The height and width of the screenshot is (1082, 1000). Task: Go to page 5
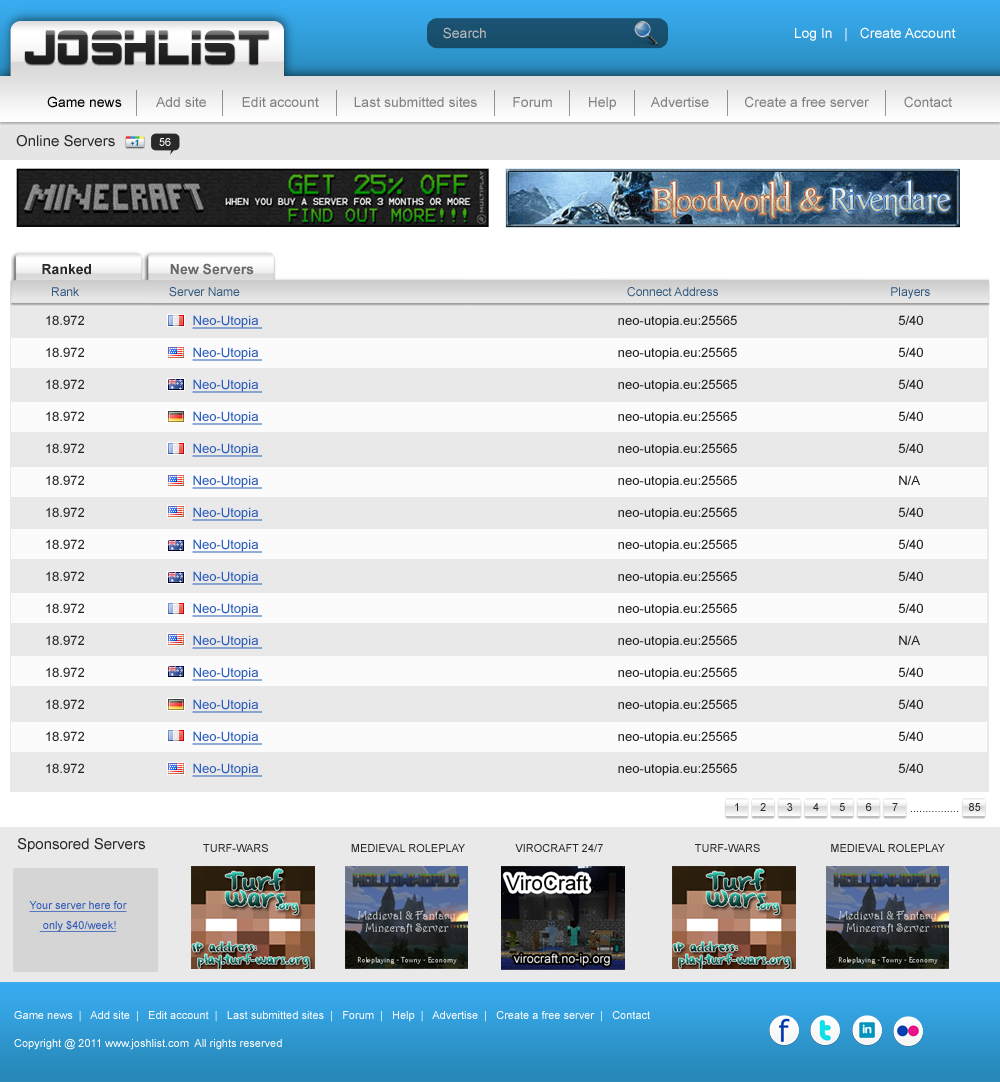pyautogui.click(x=842, y=807)
